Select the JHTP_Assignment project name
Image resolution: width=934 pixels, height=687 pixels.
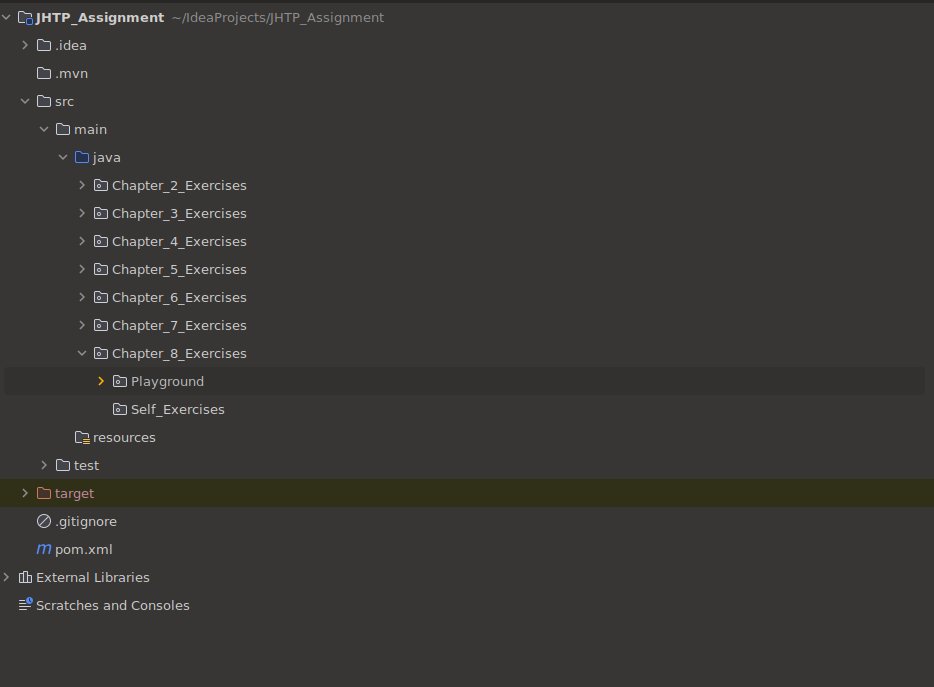(x=99, y=18)
